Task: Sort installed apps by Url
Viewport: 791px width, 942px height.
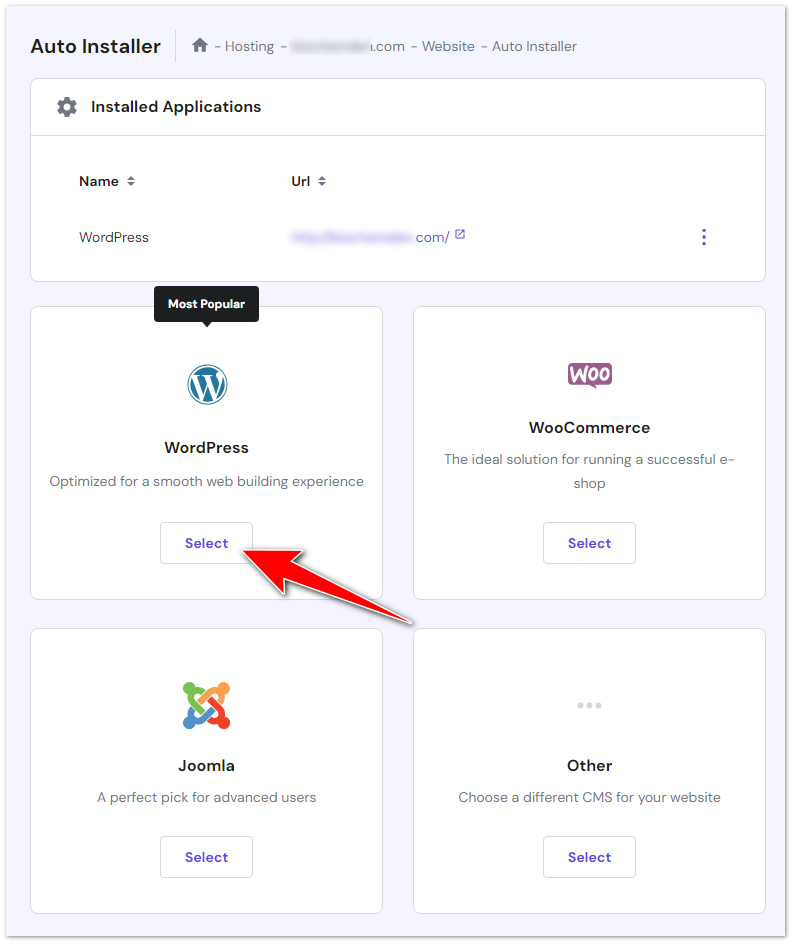Action: (x=309, y=181)
